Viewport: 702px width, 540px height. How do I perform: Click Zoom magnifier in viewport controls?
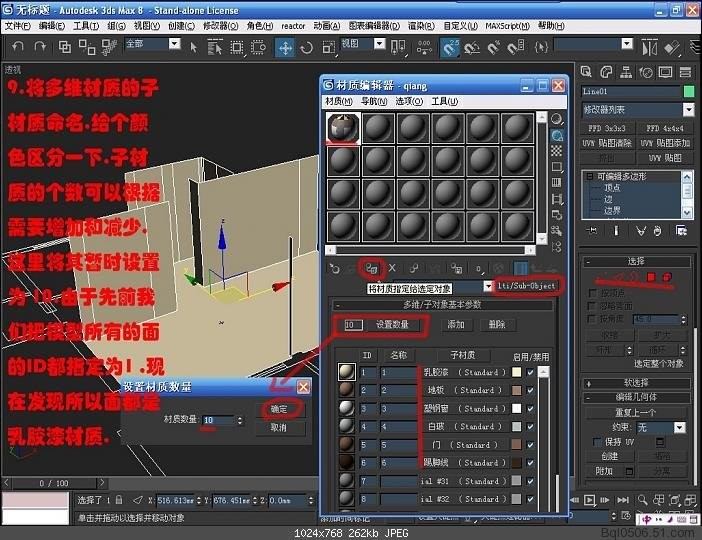pyautogui.click(x=642, y=500)
